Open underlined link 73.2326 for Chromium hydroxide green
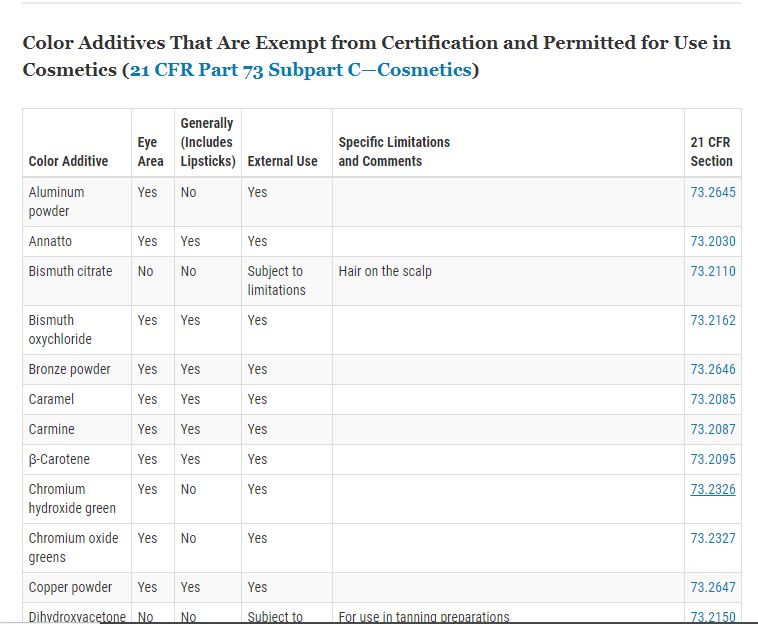Image resolution: width=758 pixels, height=624 pixels. tap(713, 489)
